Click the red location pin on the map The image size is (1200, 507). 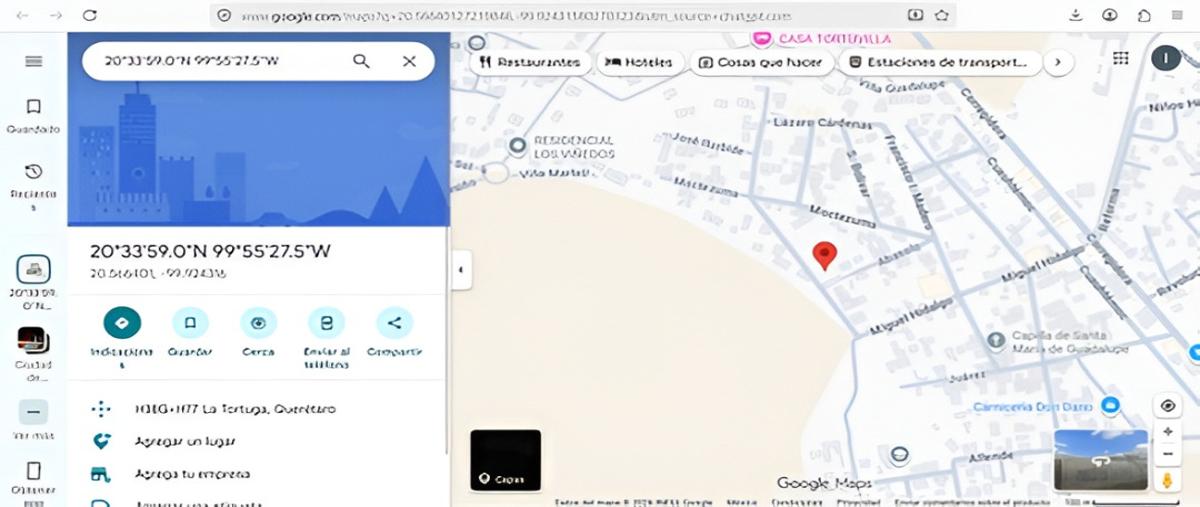824,255
